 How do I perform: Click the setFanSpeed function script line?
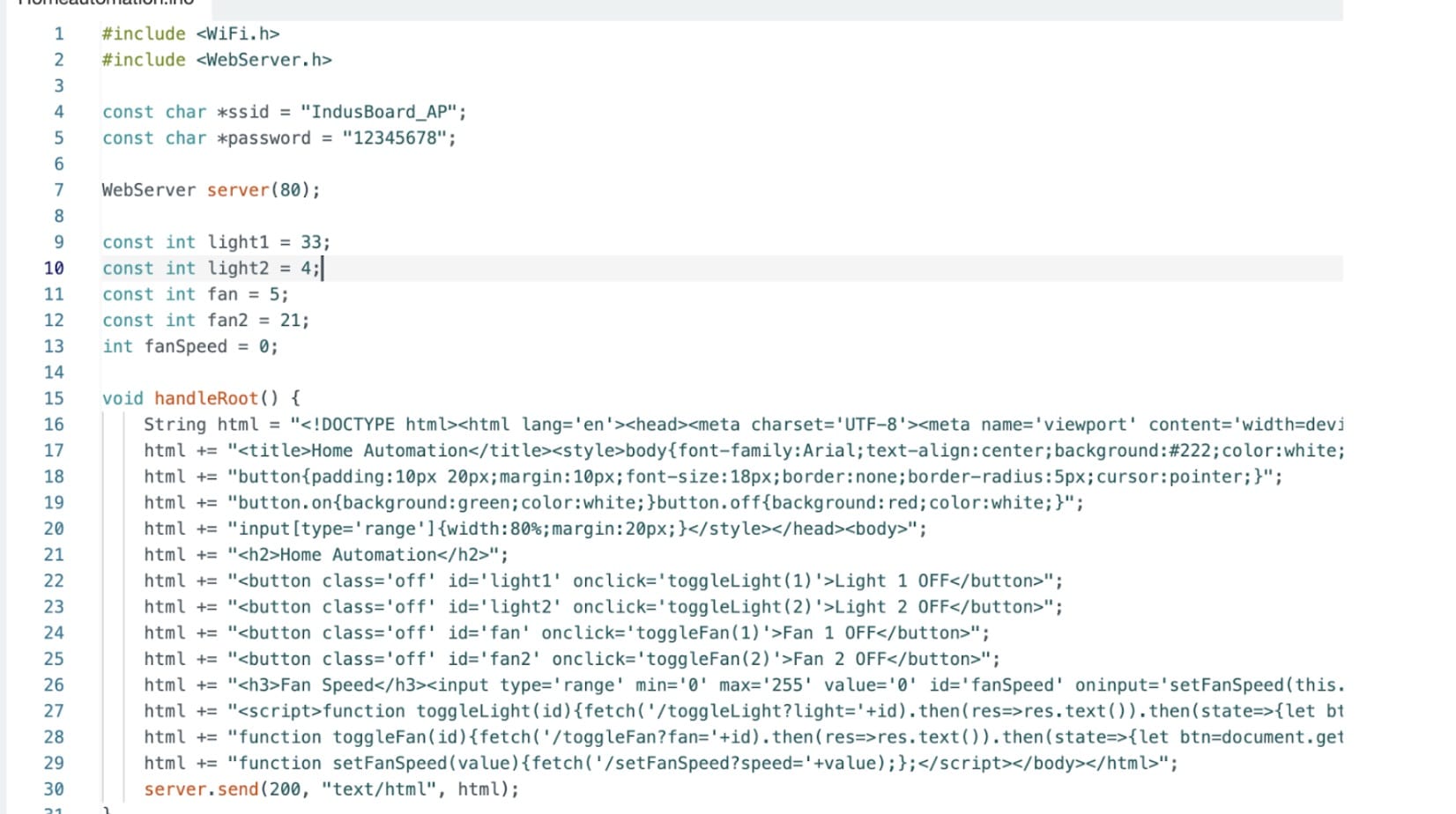click(x=661, y=763)
